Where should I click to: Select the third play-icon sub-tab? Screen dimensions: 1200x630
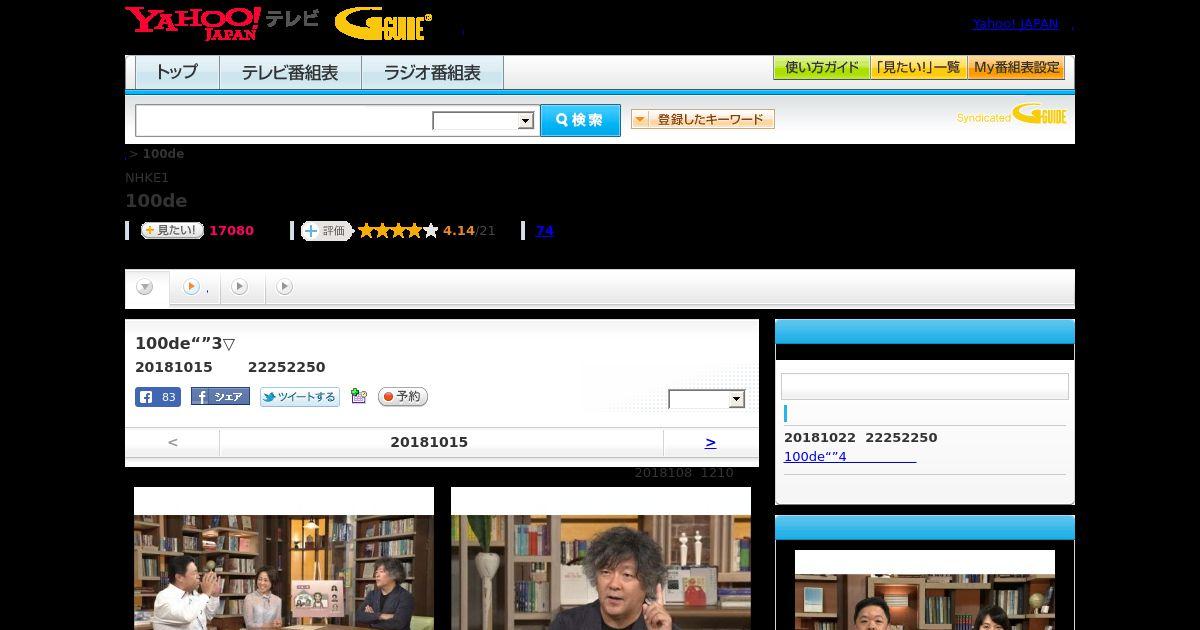pyautogui.click(x=239, y=287)
